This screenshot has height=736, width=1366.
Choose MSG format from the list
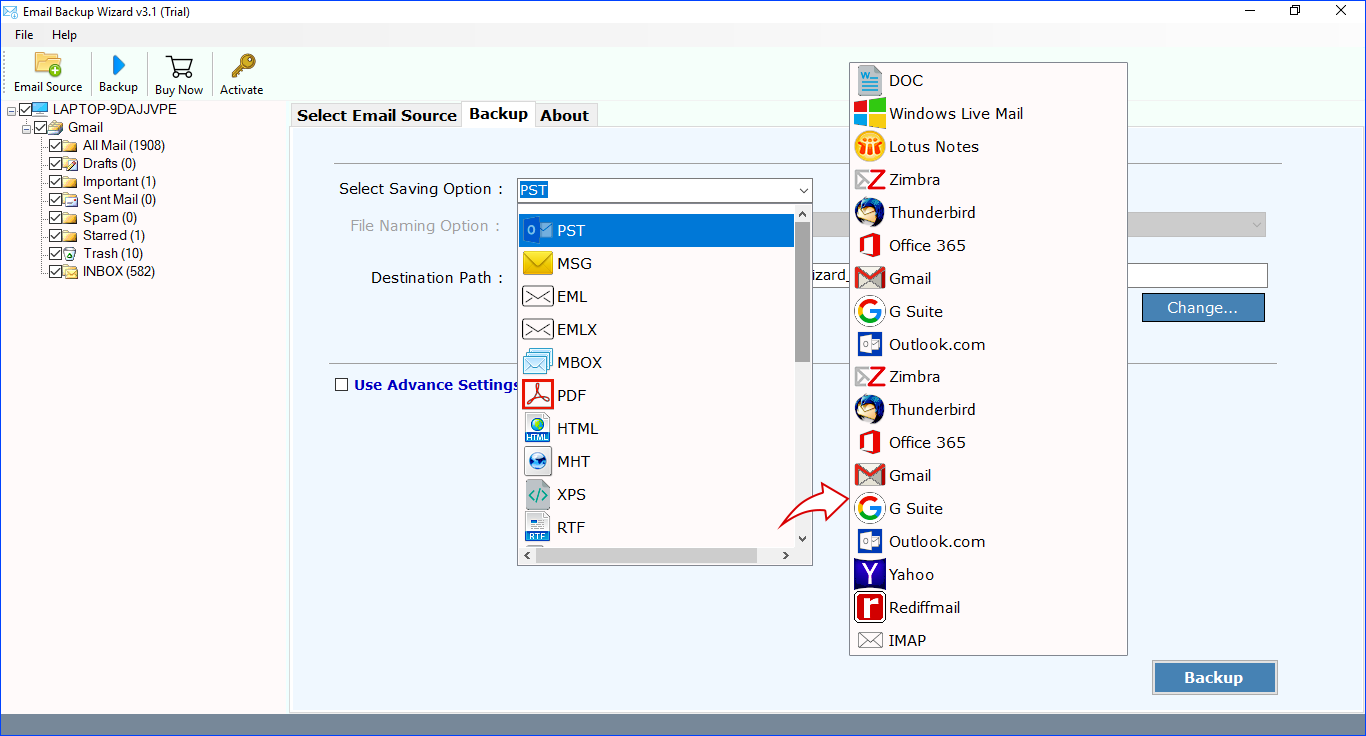coord(656,263)
